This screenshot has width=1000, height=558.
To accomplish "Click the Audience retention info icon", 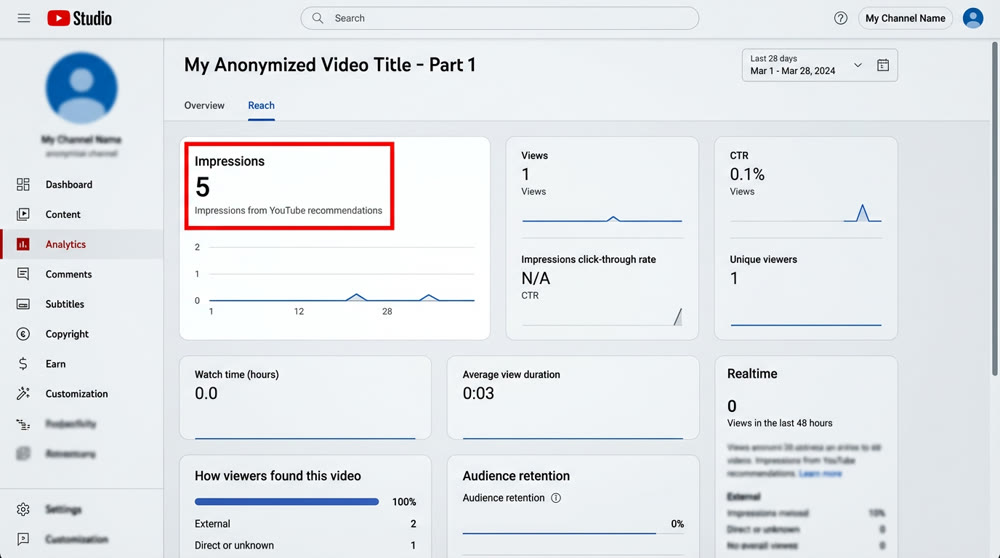I will point(556,497).
